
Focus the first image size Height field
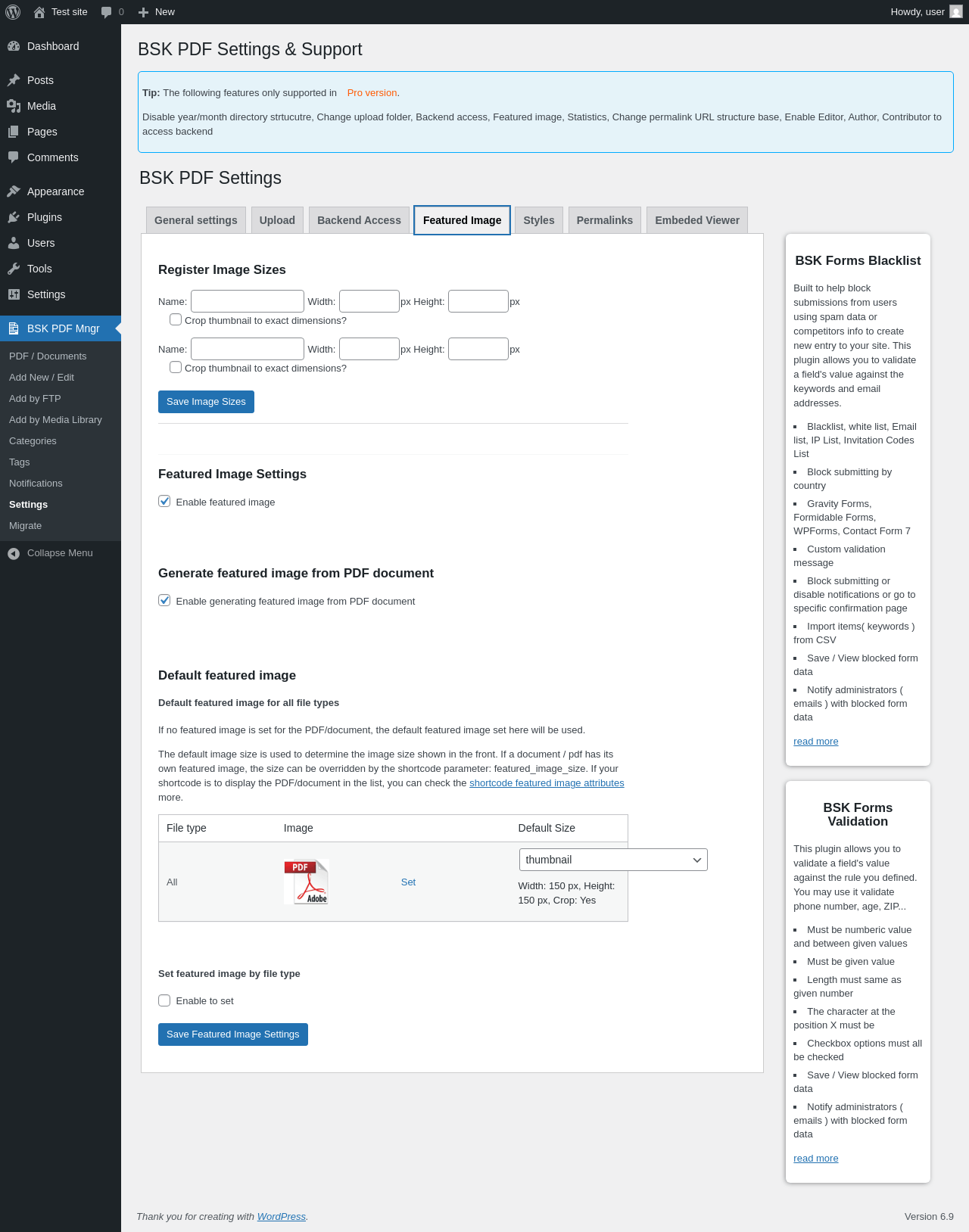point(478,301)
